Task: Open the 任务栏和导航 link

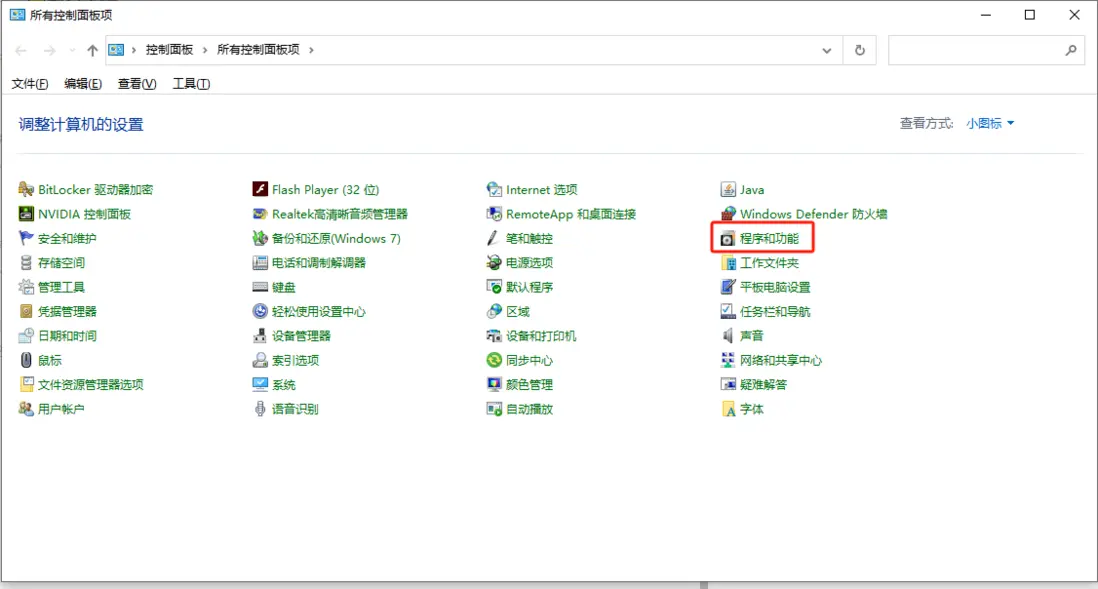Action: pyautogui.click(x=775, y=311)
